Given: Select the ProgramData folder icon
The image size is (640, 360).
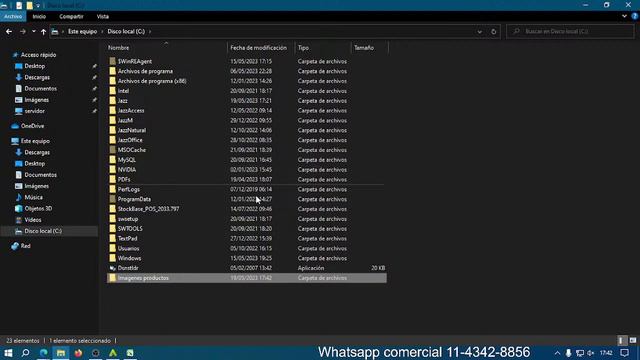Looking at the screenshot, I should [113, 199].
